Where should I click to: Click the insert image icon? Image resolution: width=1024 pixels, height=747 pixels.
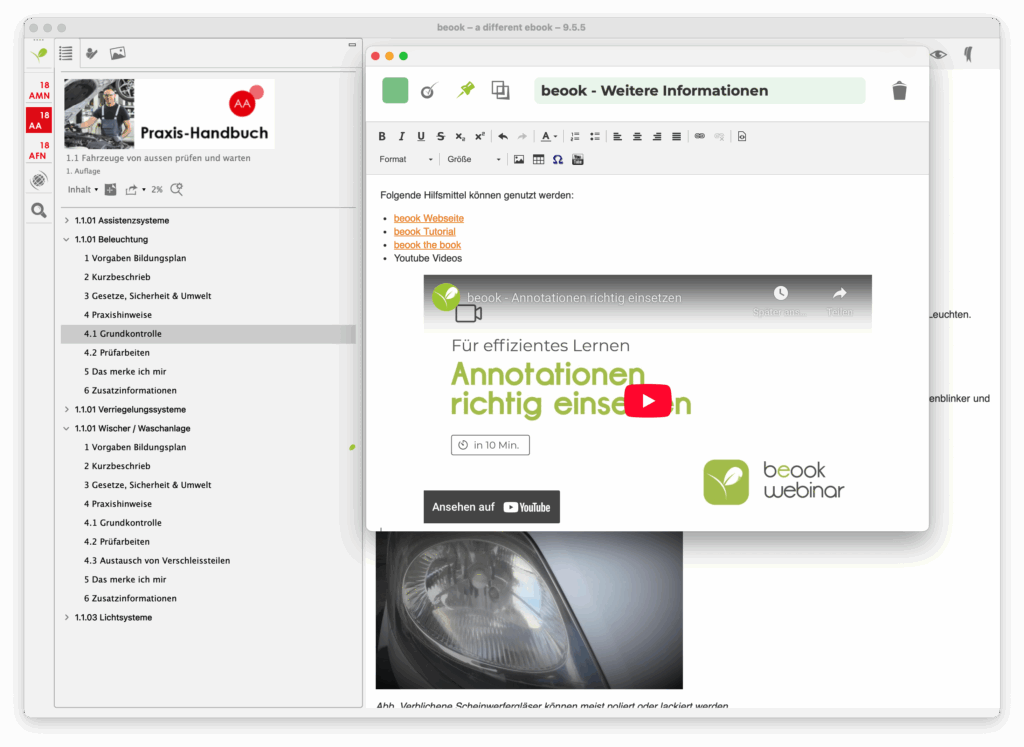[x=519, y=159]
